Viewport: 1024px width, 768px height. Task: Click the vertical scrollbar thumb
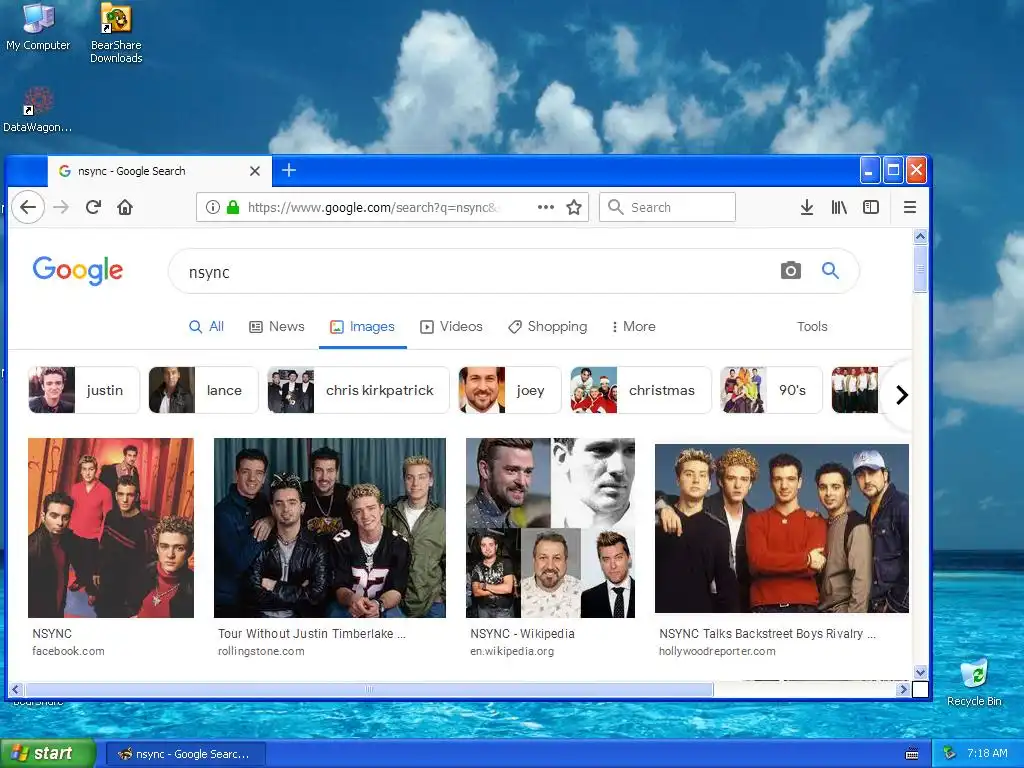pos(920,269)
